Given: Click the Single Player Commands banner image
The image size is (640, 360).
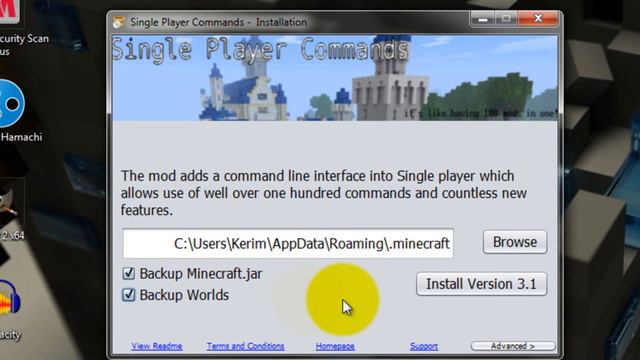Looking at the screenshot, I should (x=335, y=78).
